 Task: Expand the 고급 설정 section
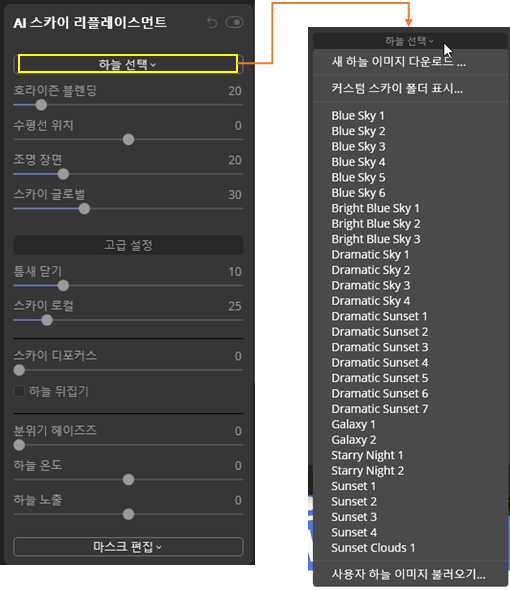coord(128,245)
